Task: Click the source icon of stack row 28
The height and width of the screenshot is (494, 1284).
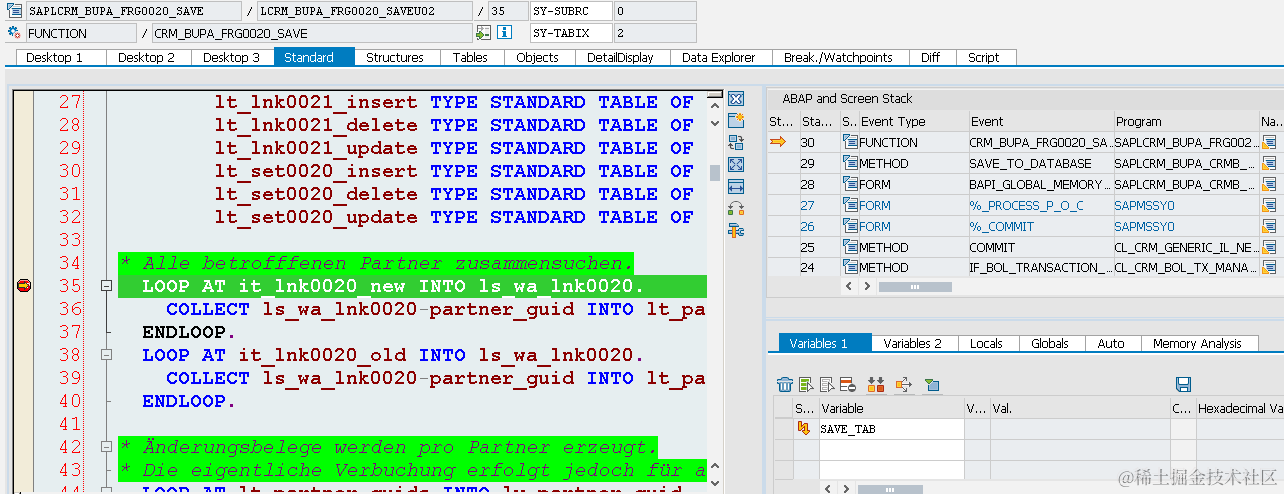Action: [850, 185]
